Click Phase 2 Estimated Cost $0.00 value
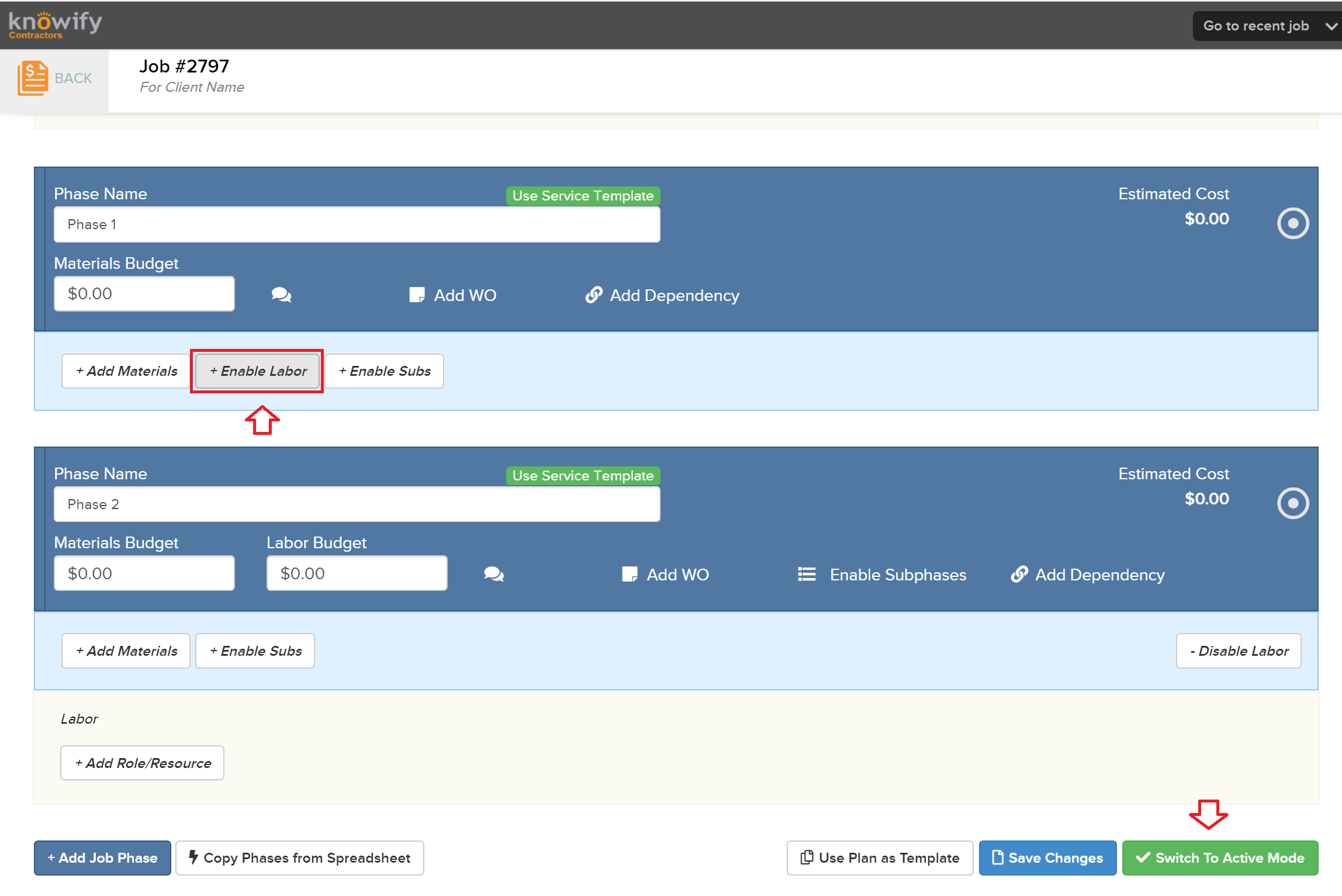Image resolution: width=1342 pixels, height=896 pixels. [1207, 499]
